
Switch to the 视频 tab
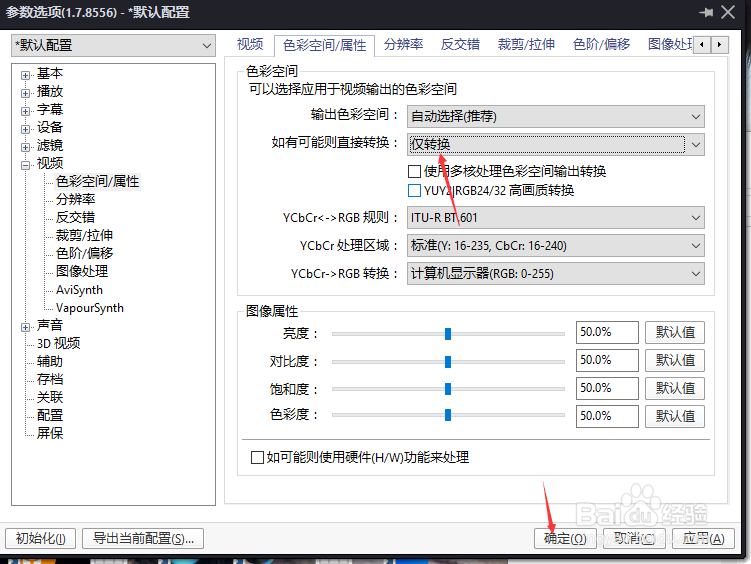[250, 45]
